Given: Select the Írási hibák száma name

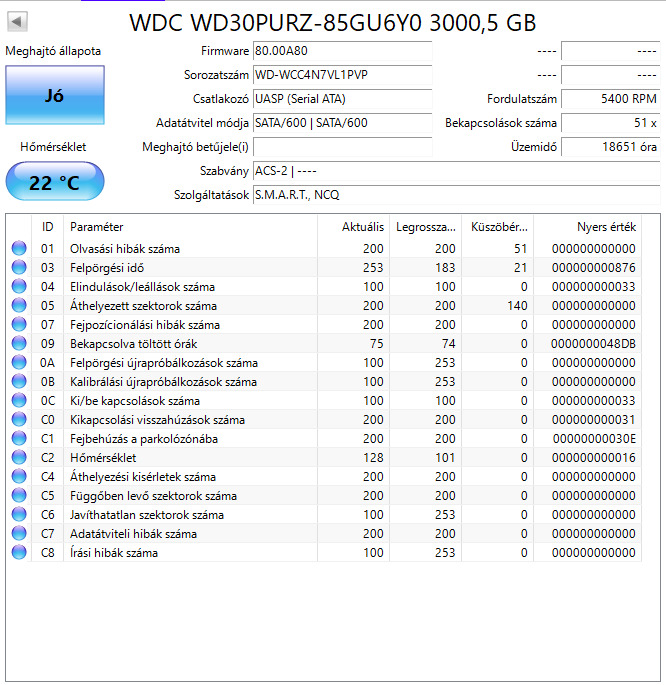Looking at the screenshot, I should click(114, 553).
